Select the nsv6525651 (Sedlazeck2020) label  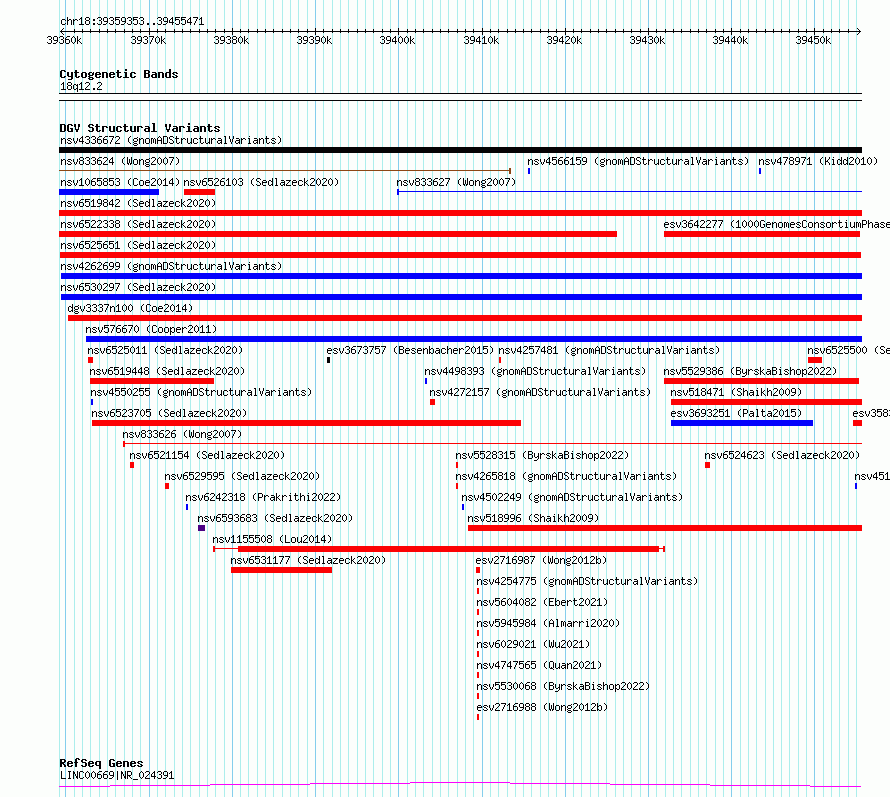(138, 245)
